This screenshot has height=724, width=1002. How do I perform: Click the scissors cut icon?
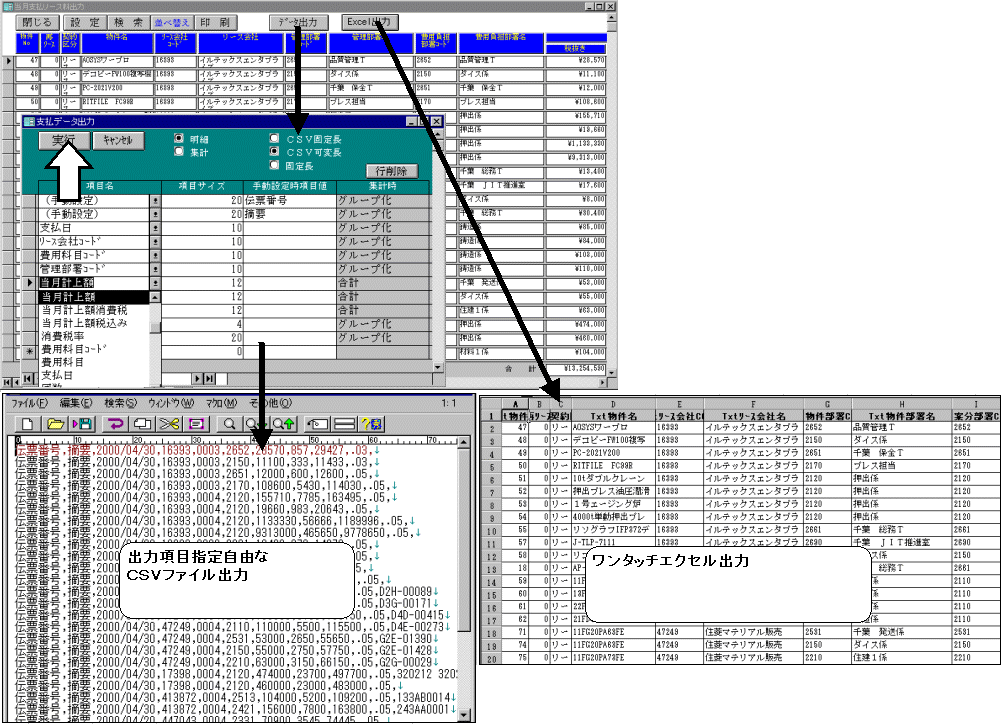click(x=169, y=424)
